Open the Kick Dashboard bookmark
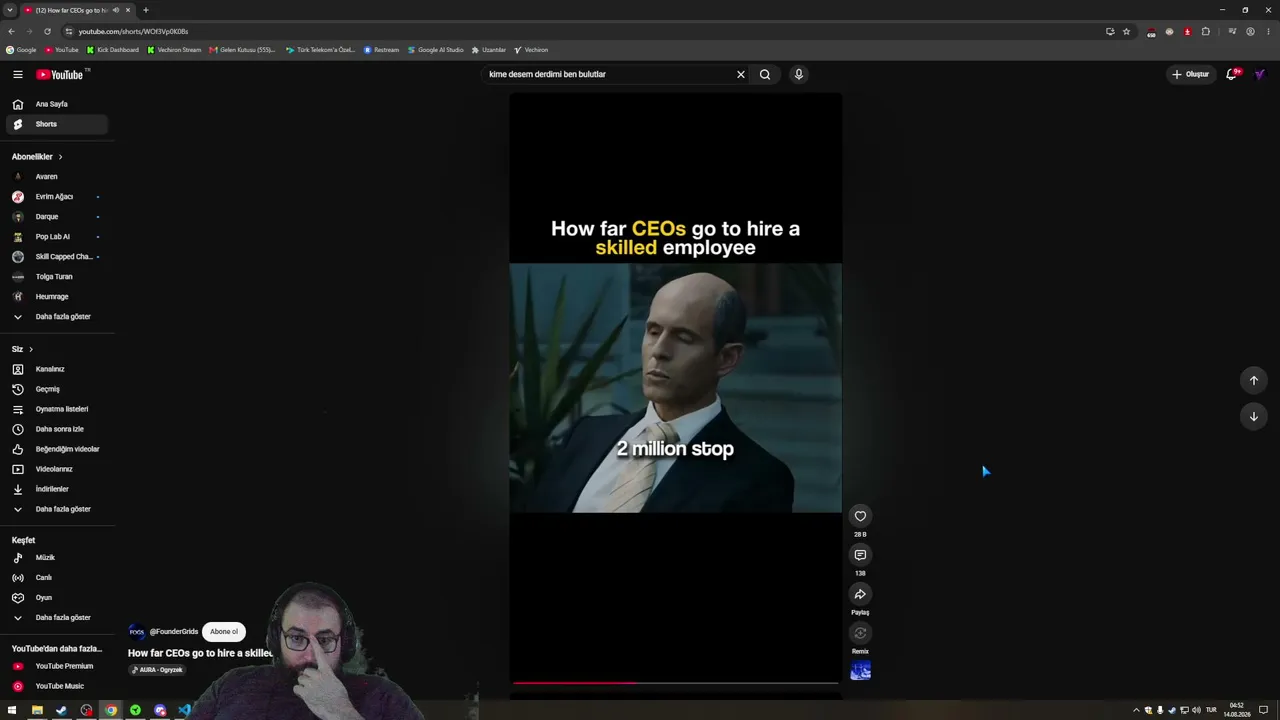 (x=113, y=50)
